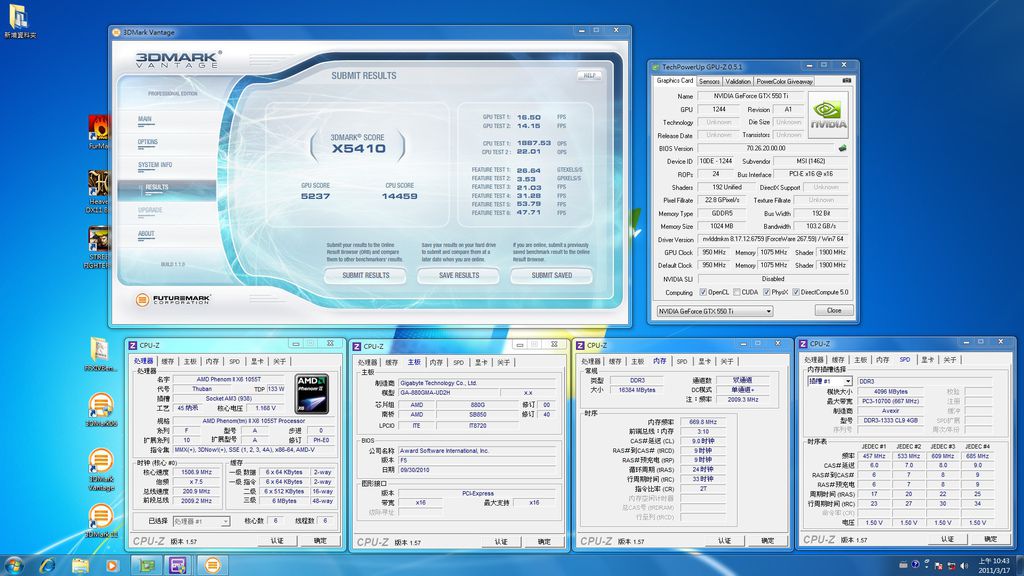The height and width of the screenshot is (576, 1024).
Task: Toggle the CUDA checkbox in GPU-Z
Action: point(737,292)
